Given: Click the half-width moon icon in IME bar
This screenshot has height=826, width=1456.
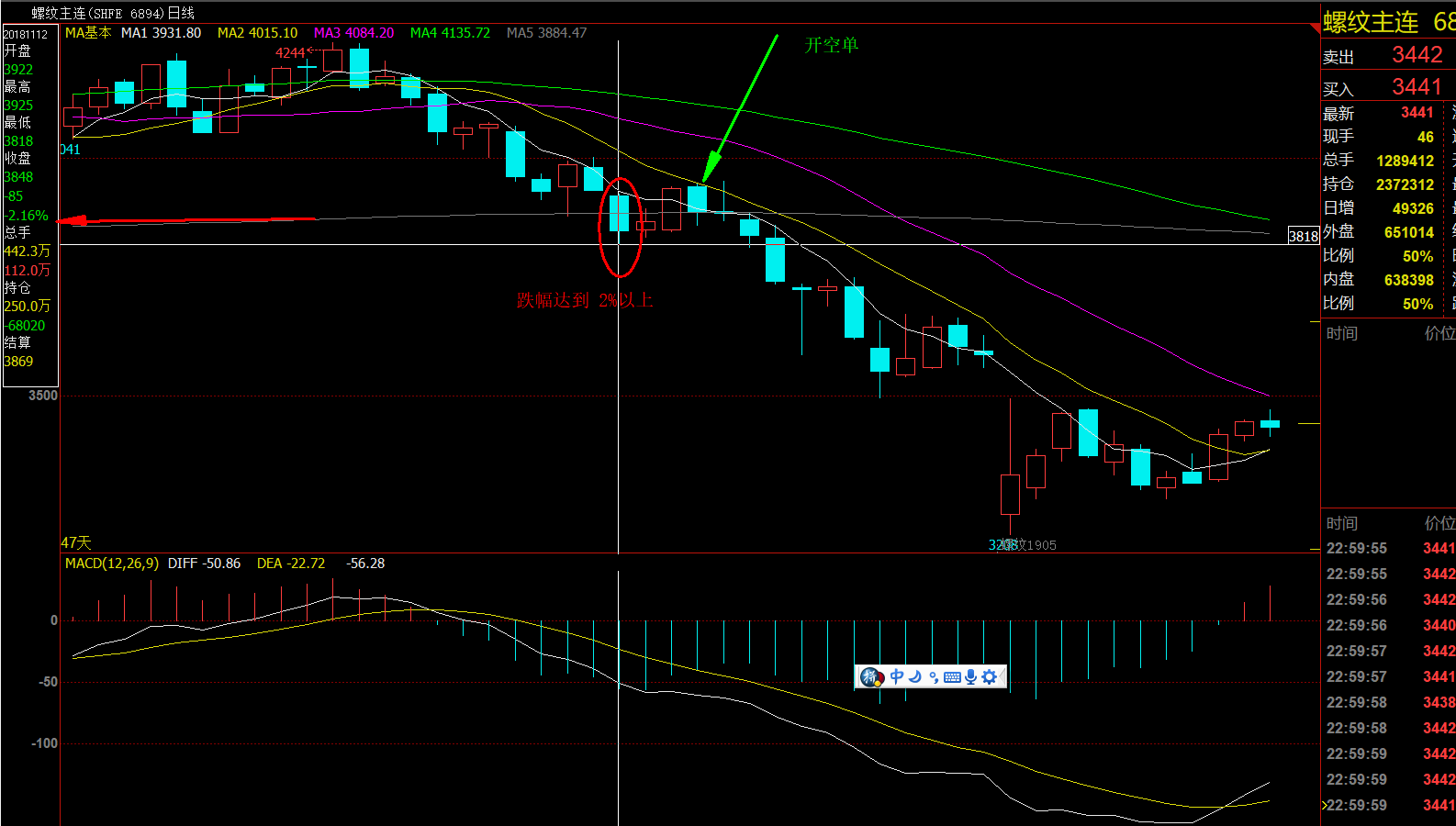Looking at the screenshot, I should pyautogui.click(x=915, y=676).
